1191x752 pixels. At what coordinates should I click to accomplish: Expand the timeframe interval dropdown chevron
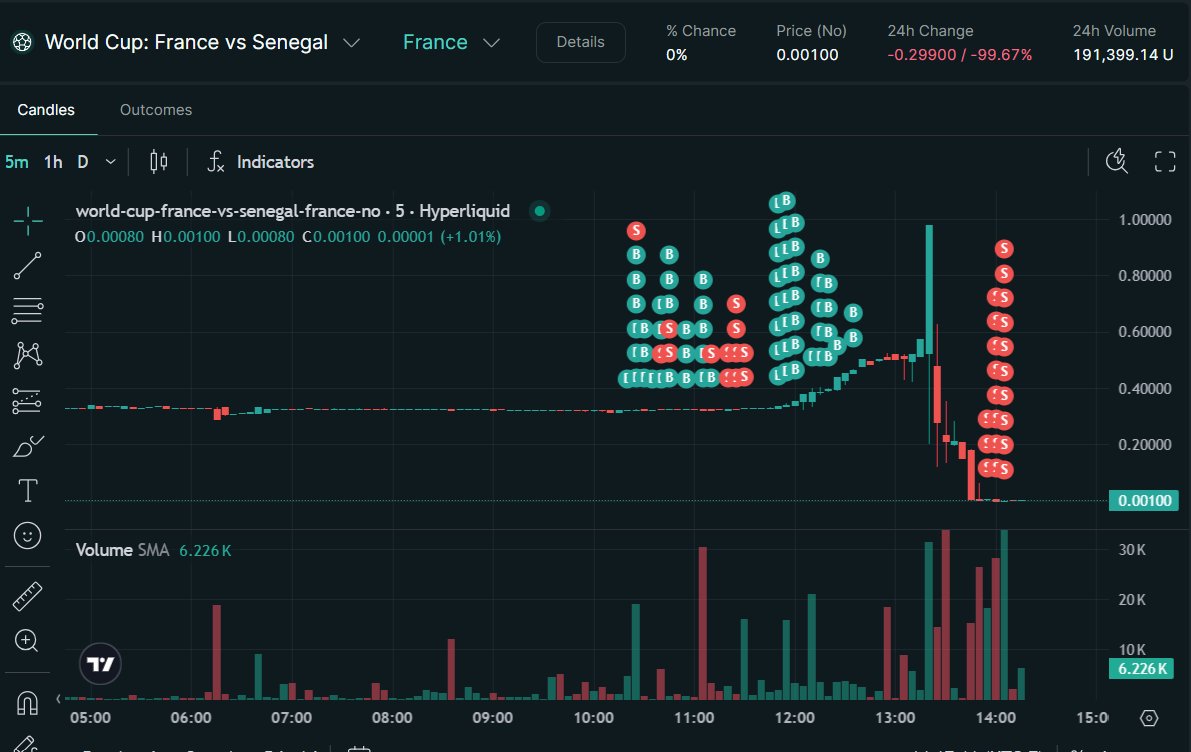tap(110, 162)
